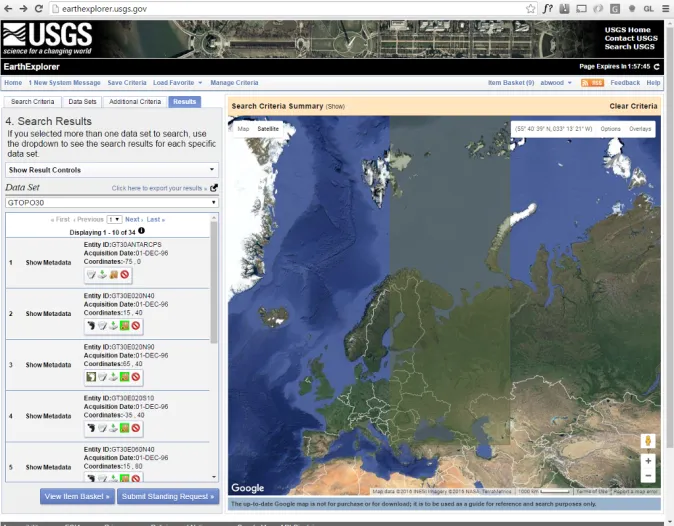Exclude result GT30E020N40 using red icon
Screen dimensions: 674x526
pyautogui.click(x=137, y=325)
